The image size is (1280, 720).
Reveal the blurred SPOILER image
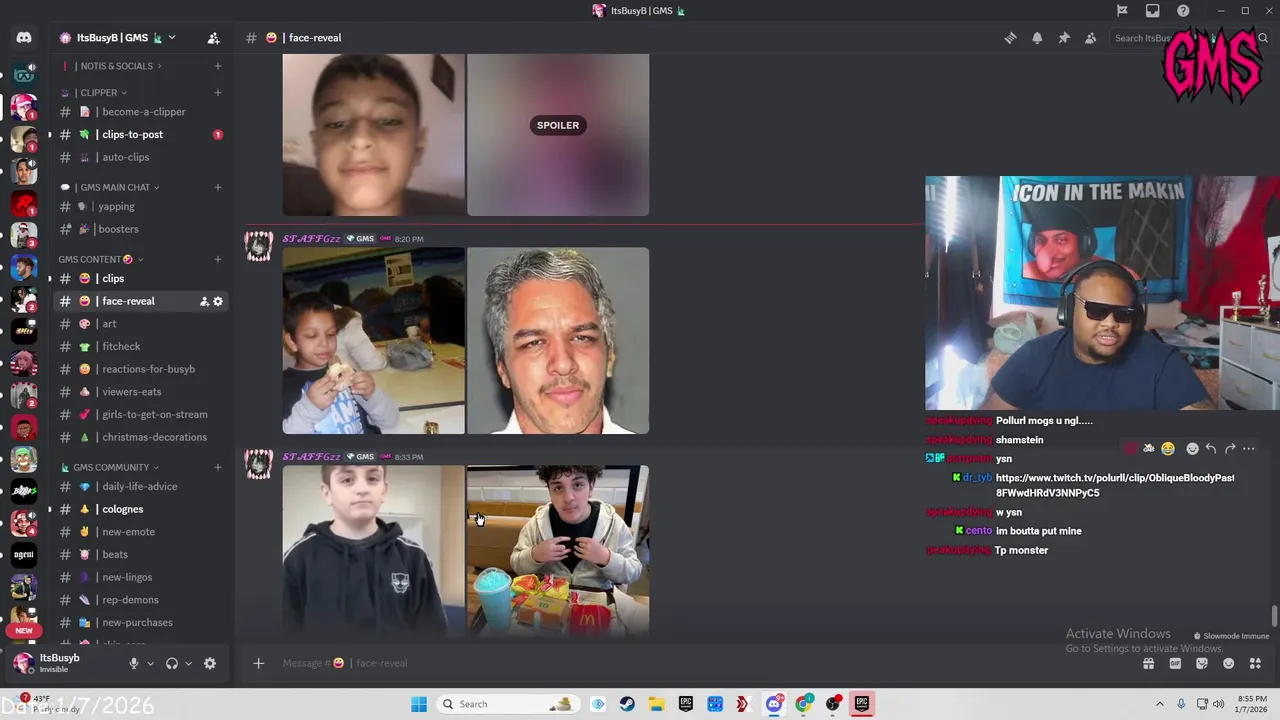tap(558, 125)
